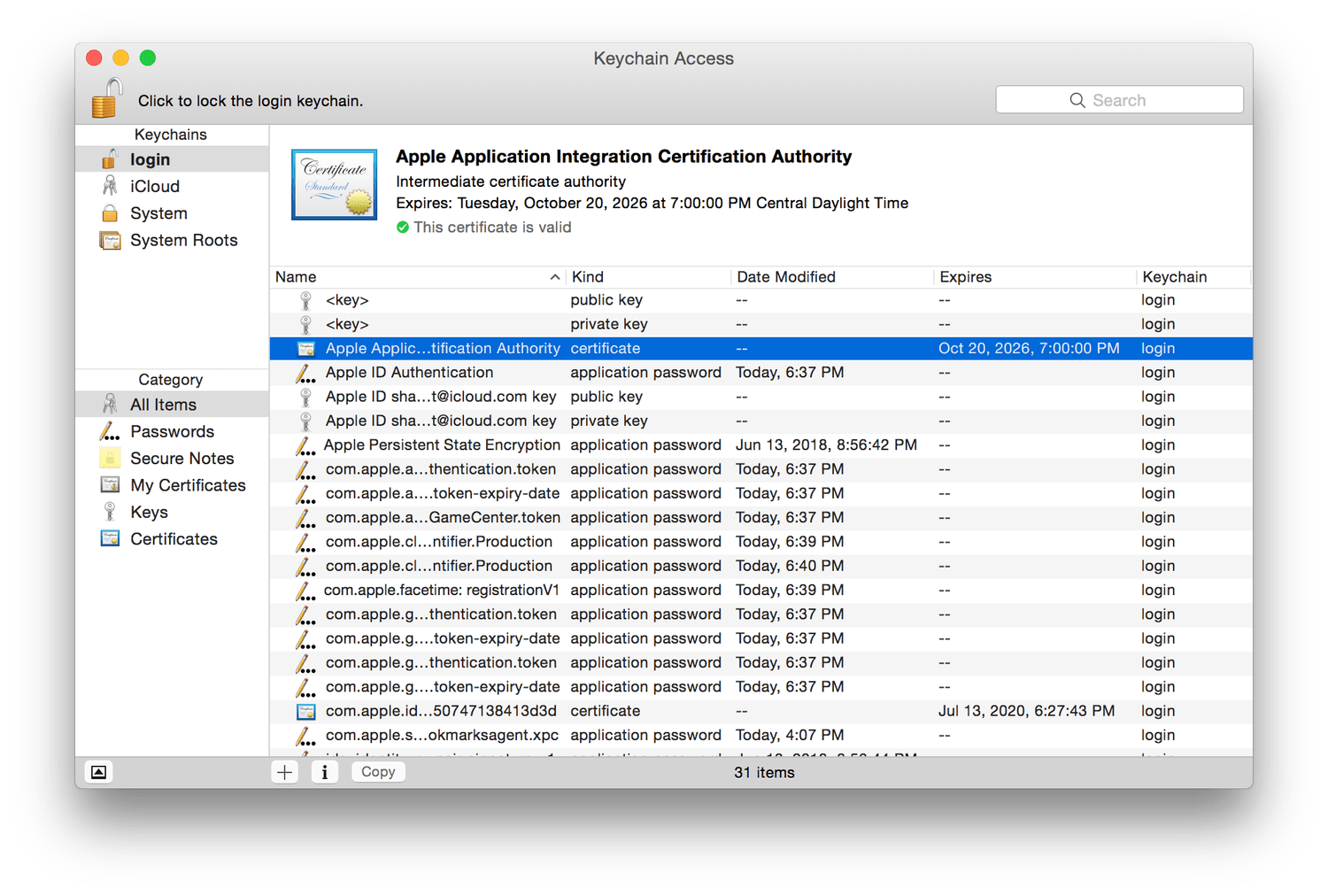
Task: Select the Apple ID Authentication entry
Action: tap(409, 373)
